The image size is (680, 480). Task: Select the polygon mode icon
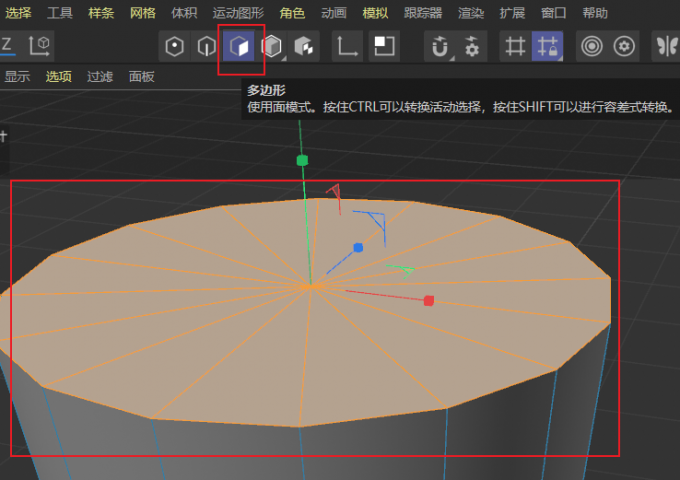(x=239, y=46)
